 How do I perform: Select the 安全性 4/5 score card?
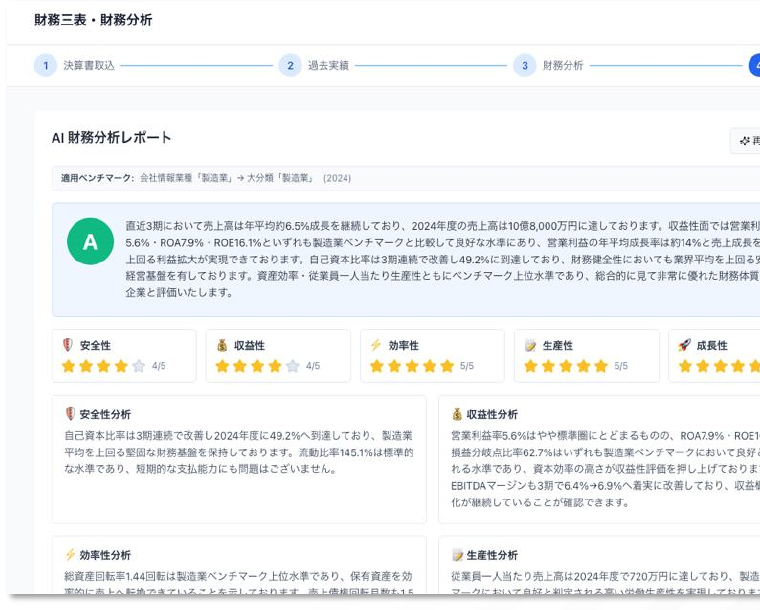coord(124,356)
